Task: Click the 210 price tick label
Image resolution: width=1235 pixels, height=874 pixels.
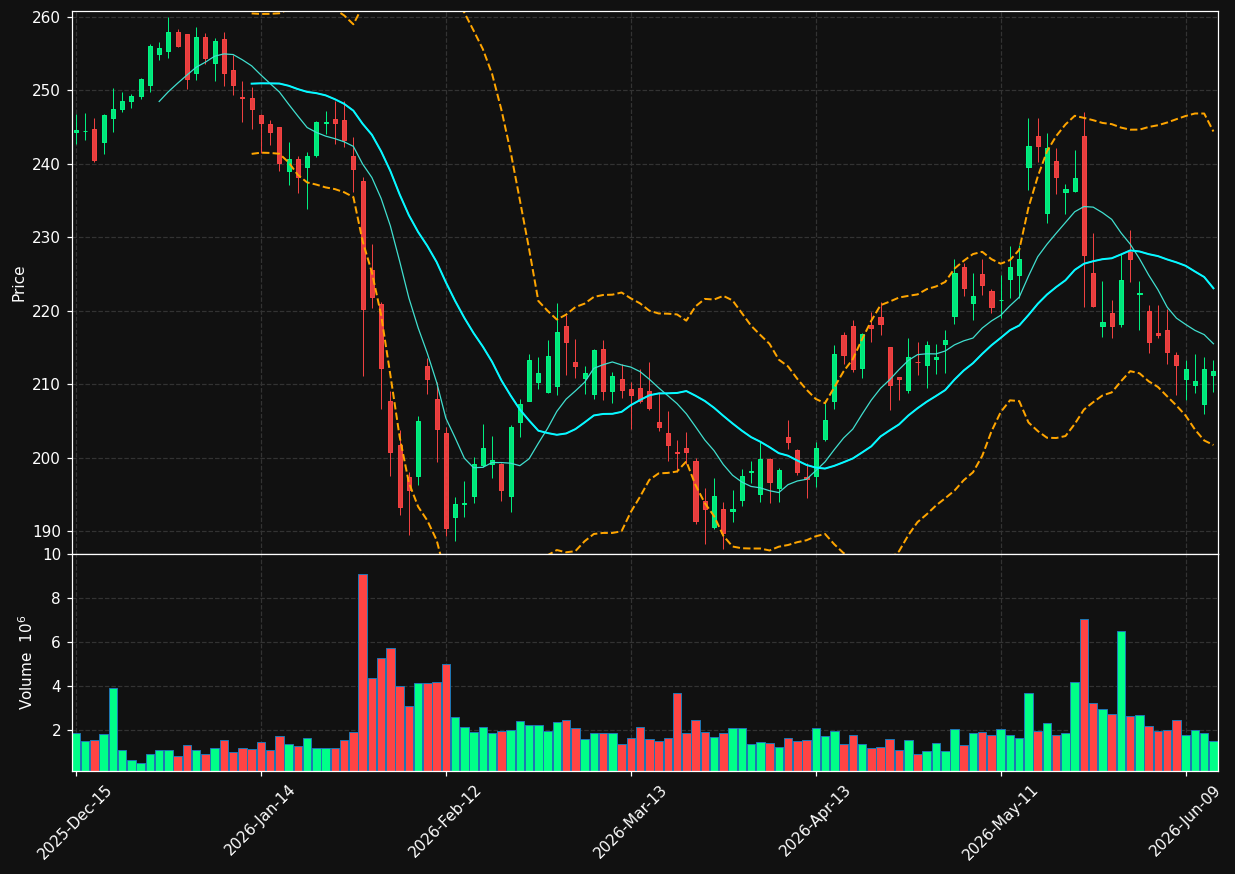Action: point(48,384)
